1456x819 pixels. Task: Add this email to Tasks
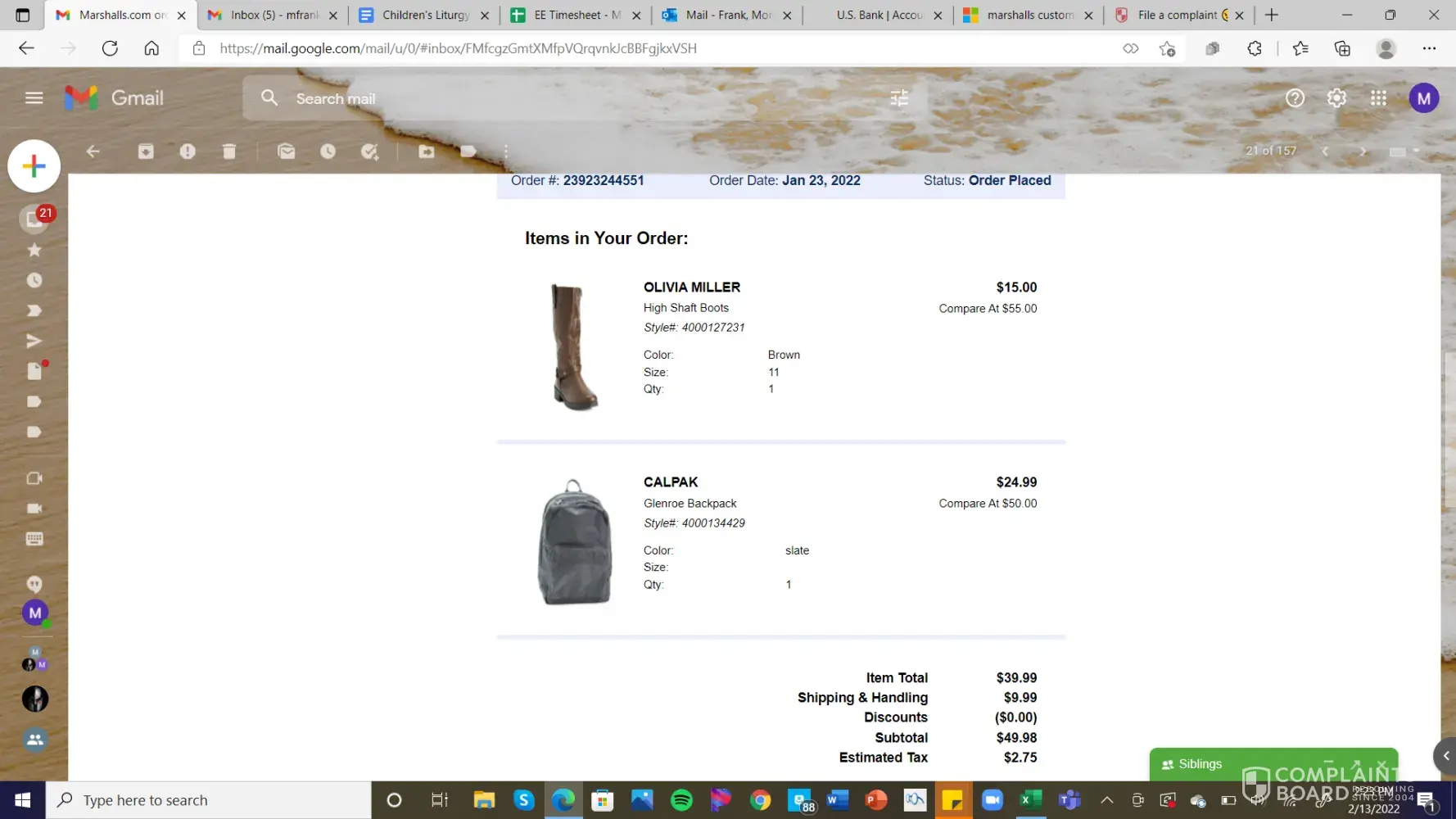(370, 152)
